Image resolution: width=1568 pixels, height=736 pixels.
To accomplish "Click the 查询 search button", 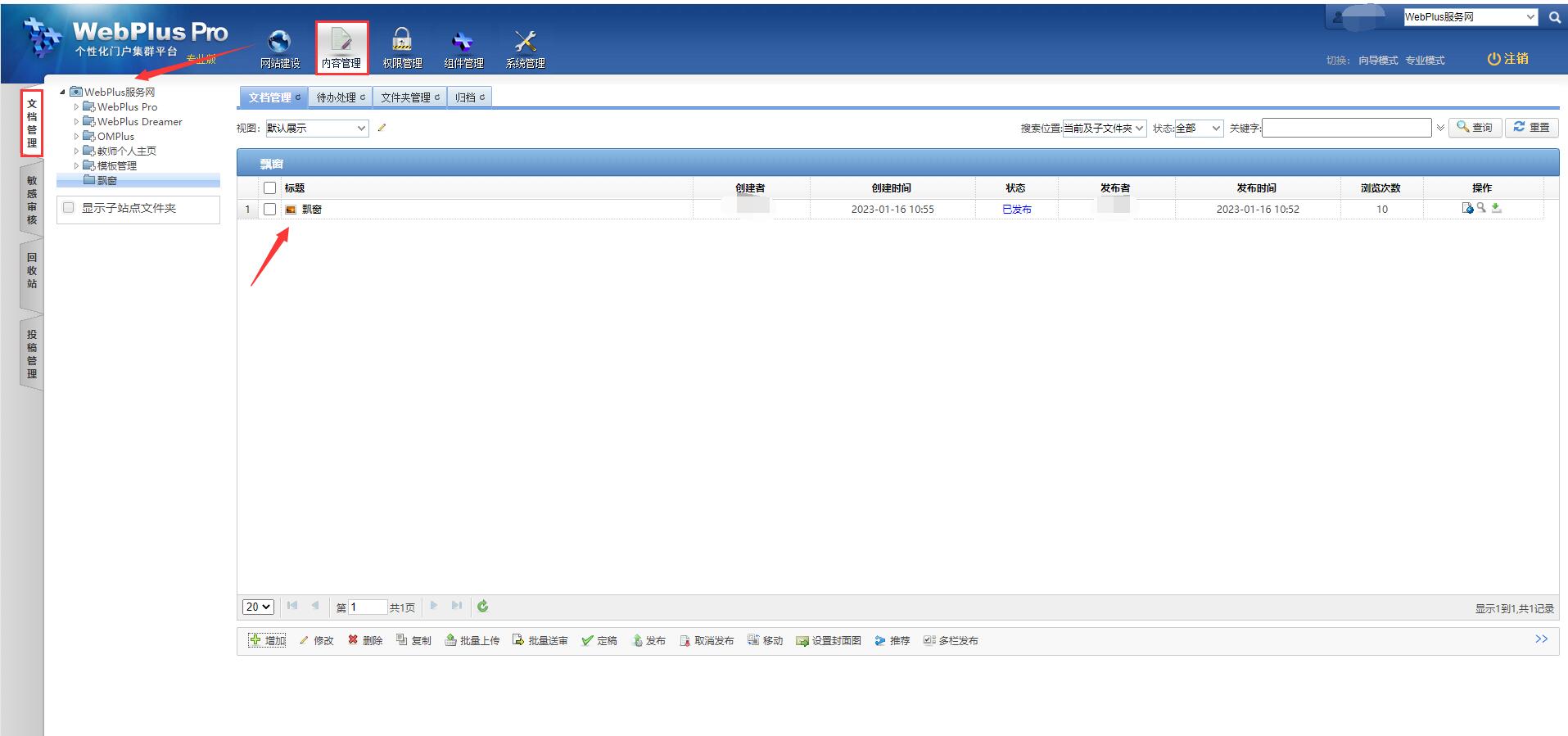I will 1475,128.
